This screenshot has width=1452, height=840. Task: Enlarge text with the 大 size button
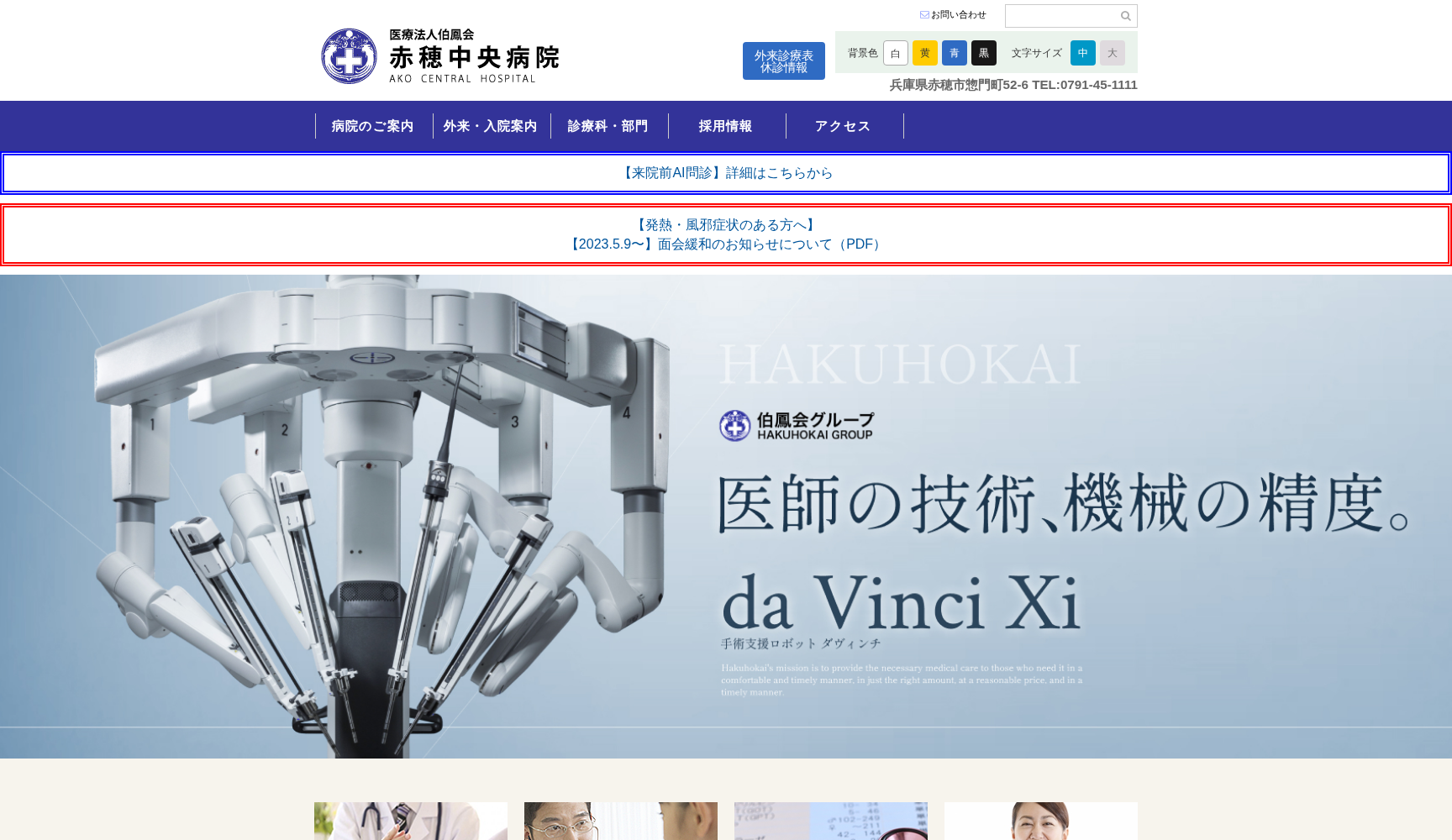point(1112,53)
